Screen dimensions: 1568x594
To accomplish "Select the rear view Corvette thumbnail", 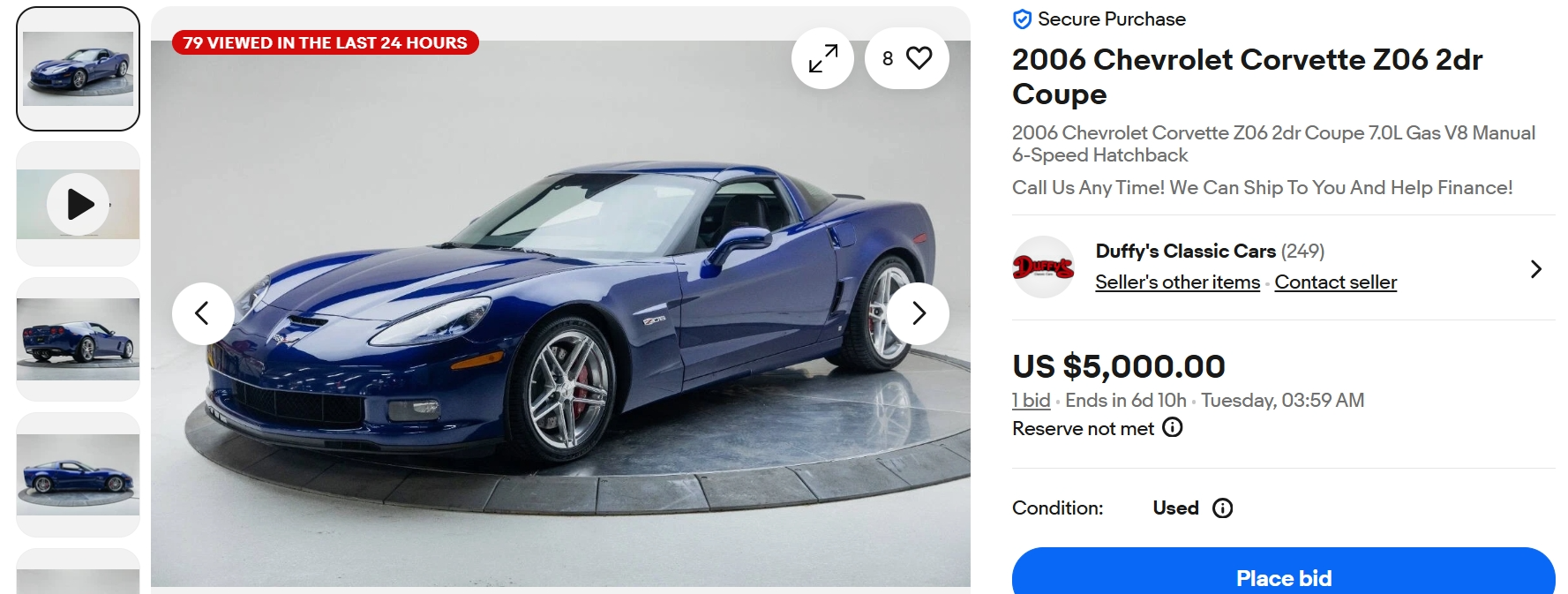I will (x=79, y=340).
